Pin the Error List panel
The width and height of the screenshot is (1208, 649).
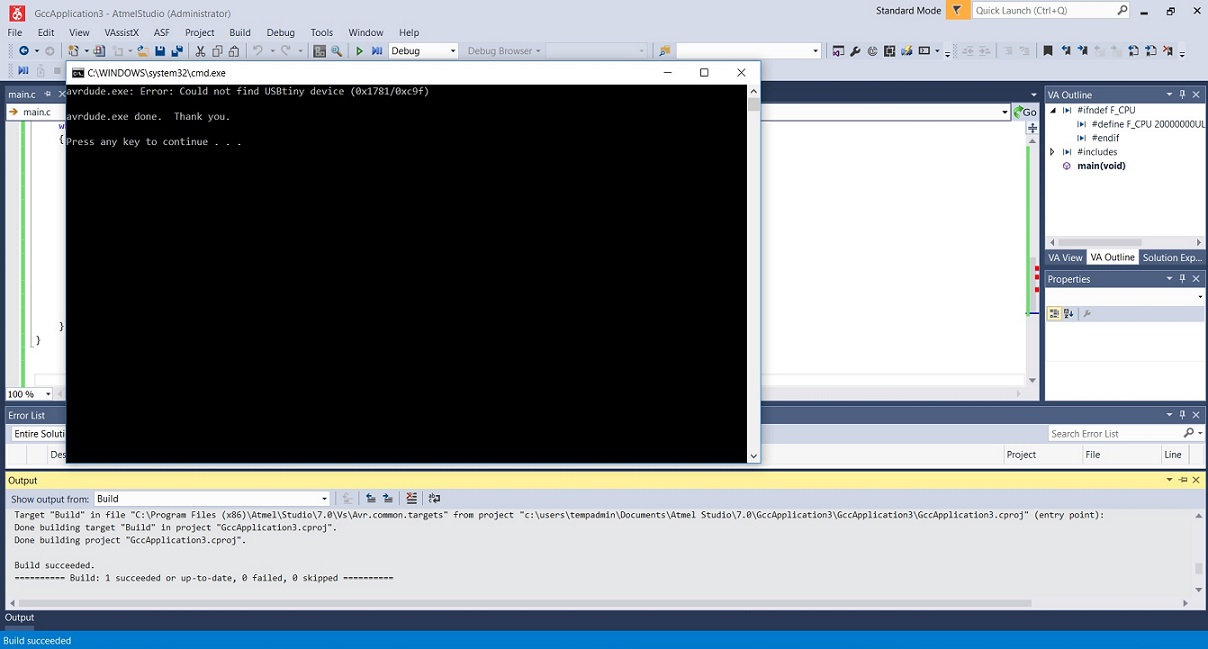tap(1182, 415)
